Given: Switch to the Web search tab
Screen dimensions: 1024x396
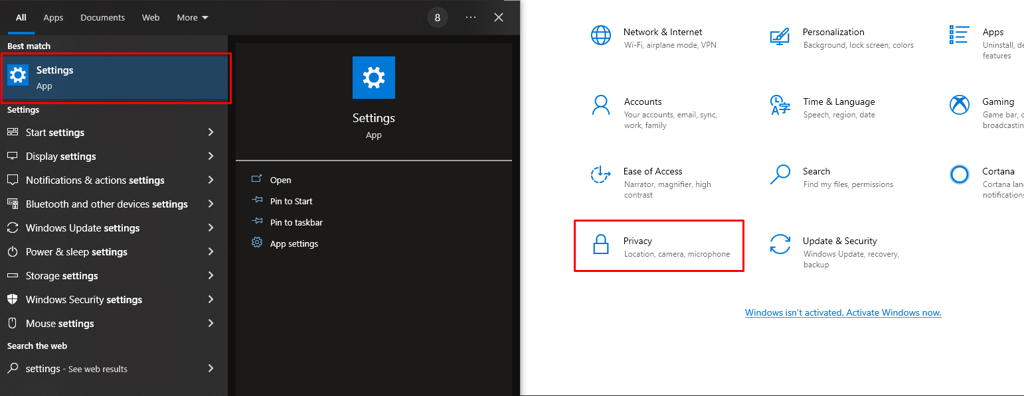Looking at the screenshot, I should pyautogui.click(x=151, y=18).
